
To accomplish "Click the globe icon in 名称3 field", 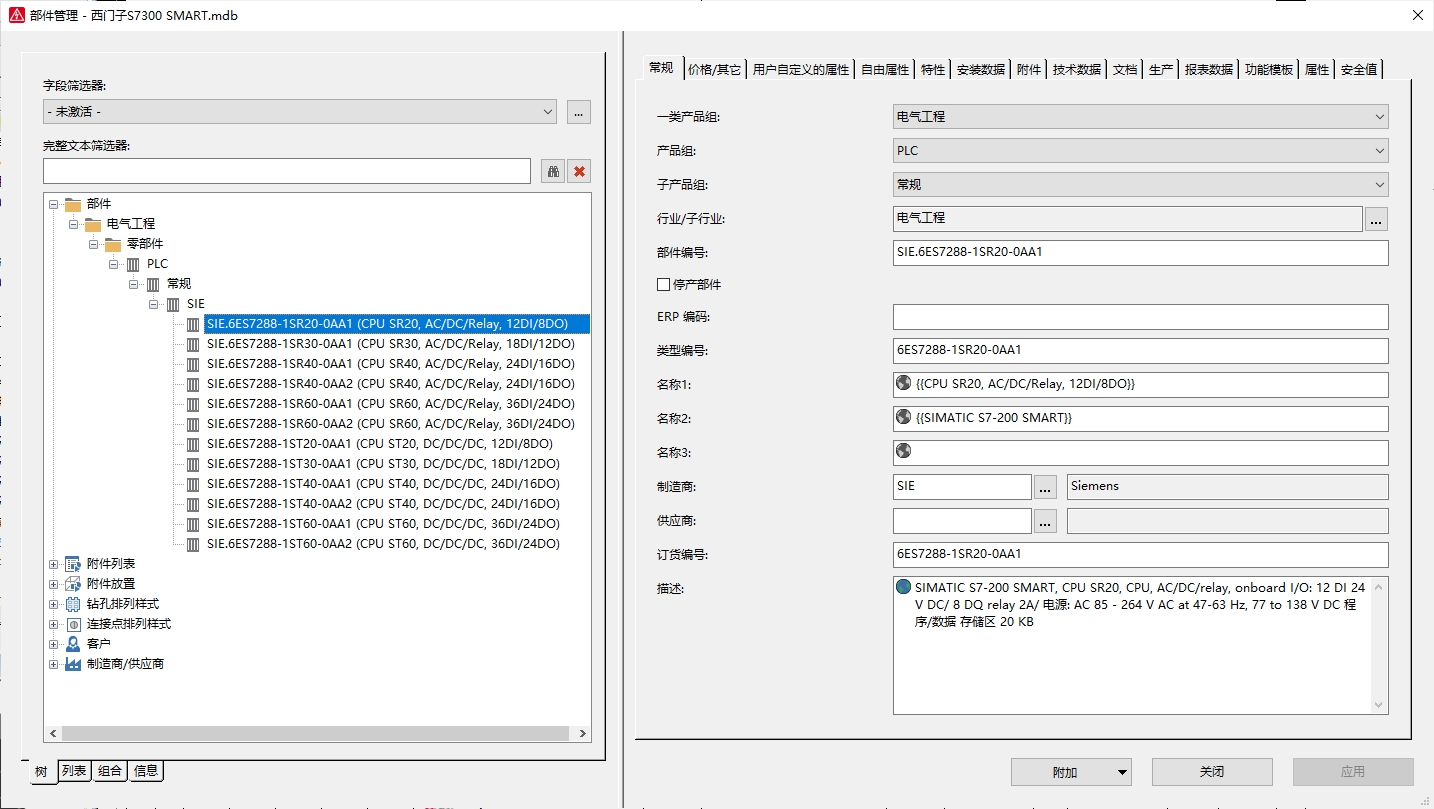I will click(904, 451).
